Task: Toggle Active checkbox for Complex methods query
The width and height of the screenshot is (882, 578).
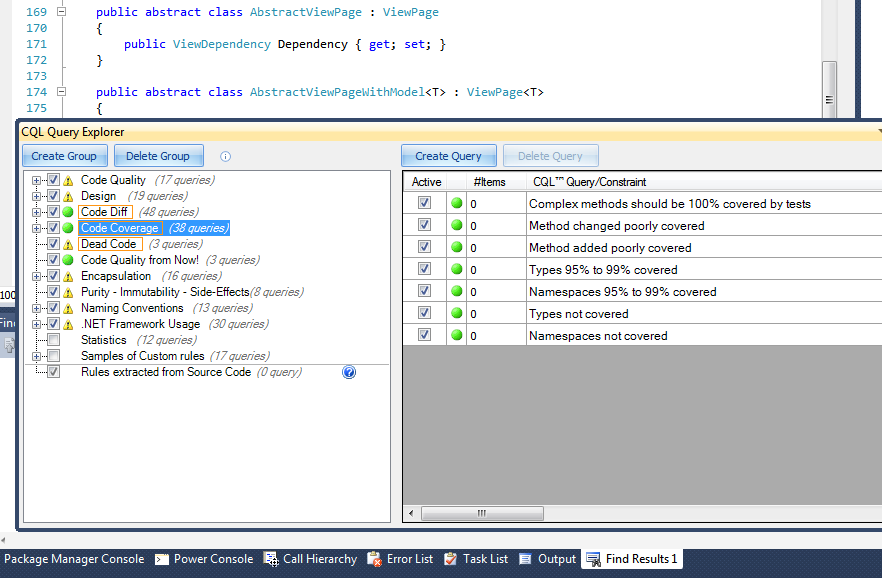Action: [425, 203]
